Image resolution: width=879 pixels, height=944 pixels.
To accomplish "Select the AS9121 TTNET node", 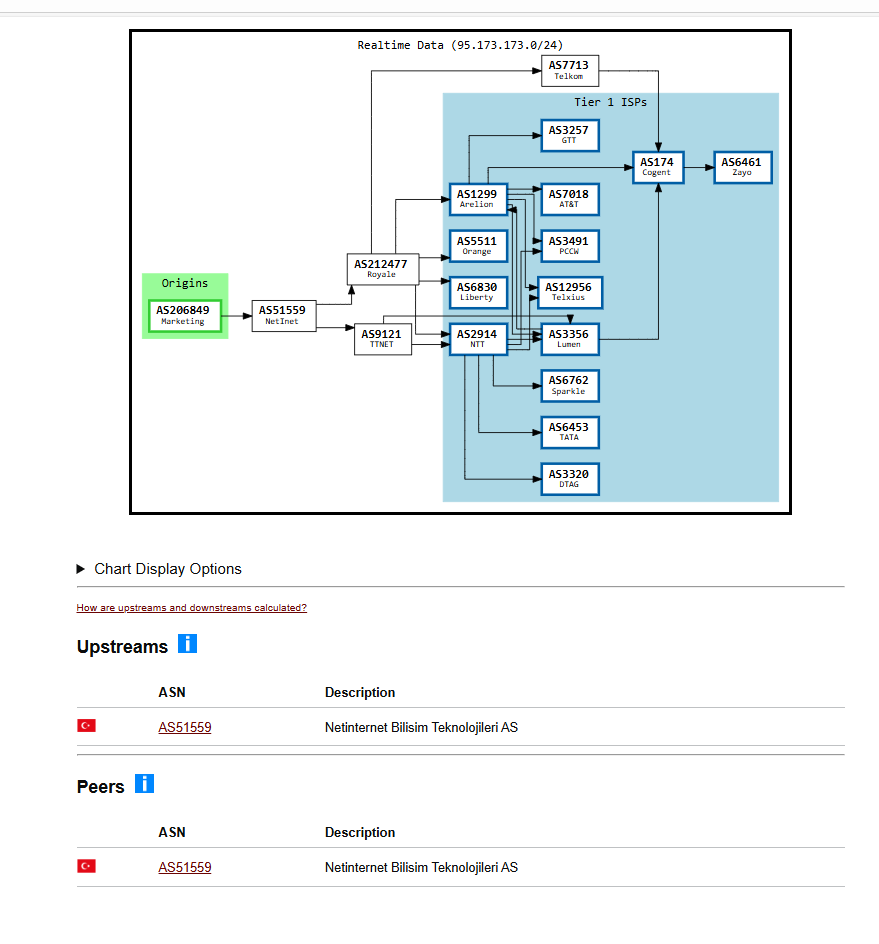I will coord(383,339).
